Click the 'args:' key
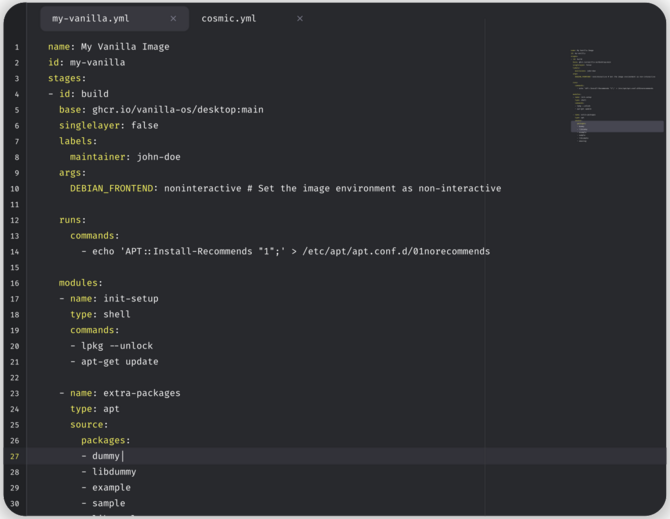 pos(72,173)
